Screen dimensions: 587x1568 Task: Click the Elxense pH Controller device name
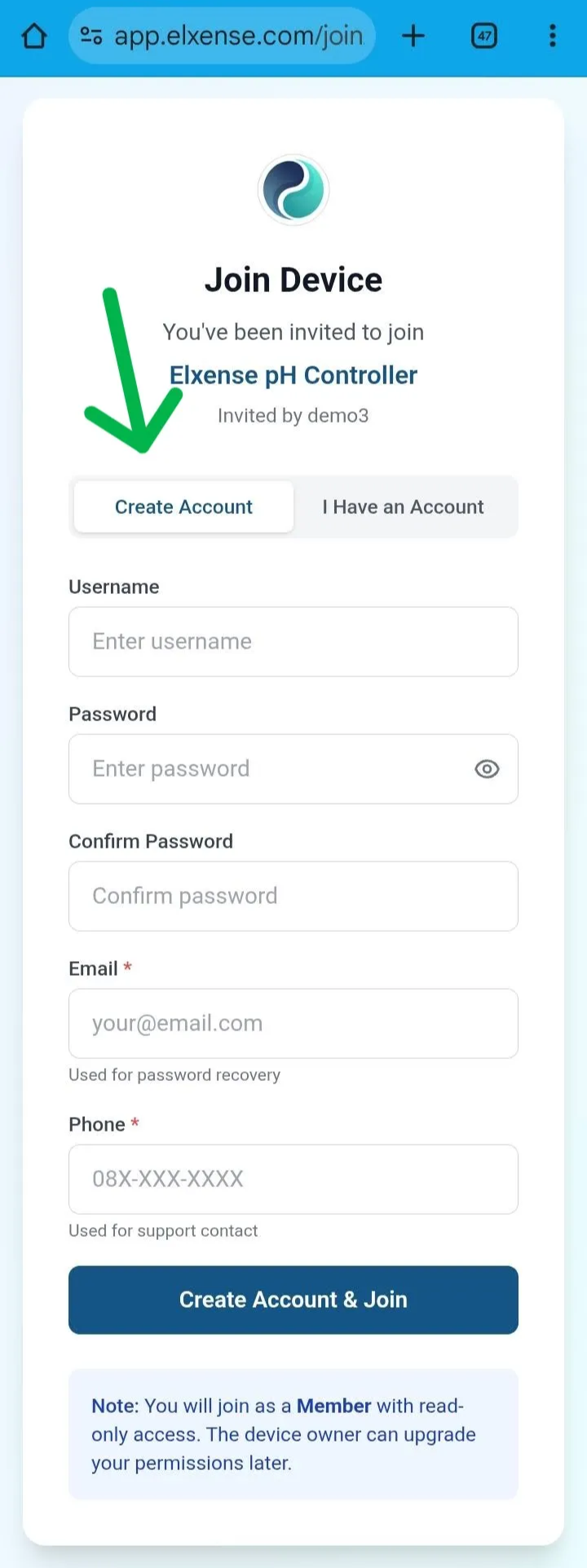point(293,375)
